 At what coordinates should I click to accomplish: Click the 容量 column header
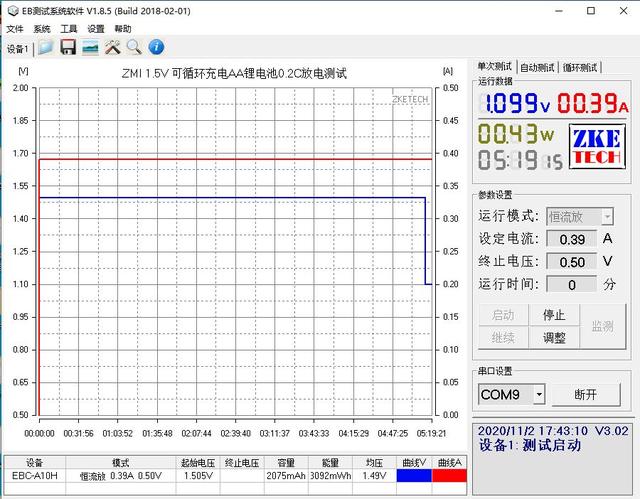tap(286, 463)
